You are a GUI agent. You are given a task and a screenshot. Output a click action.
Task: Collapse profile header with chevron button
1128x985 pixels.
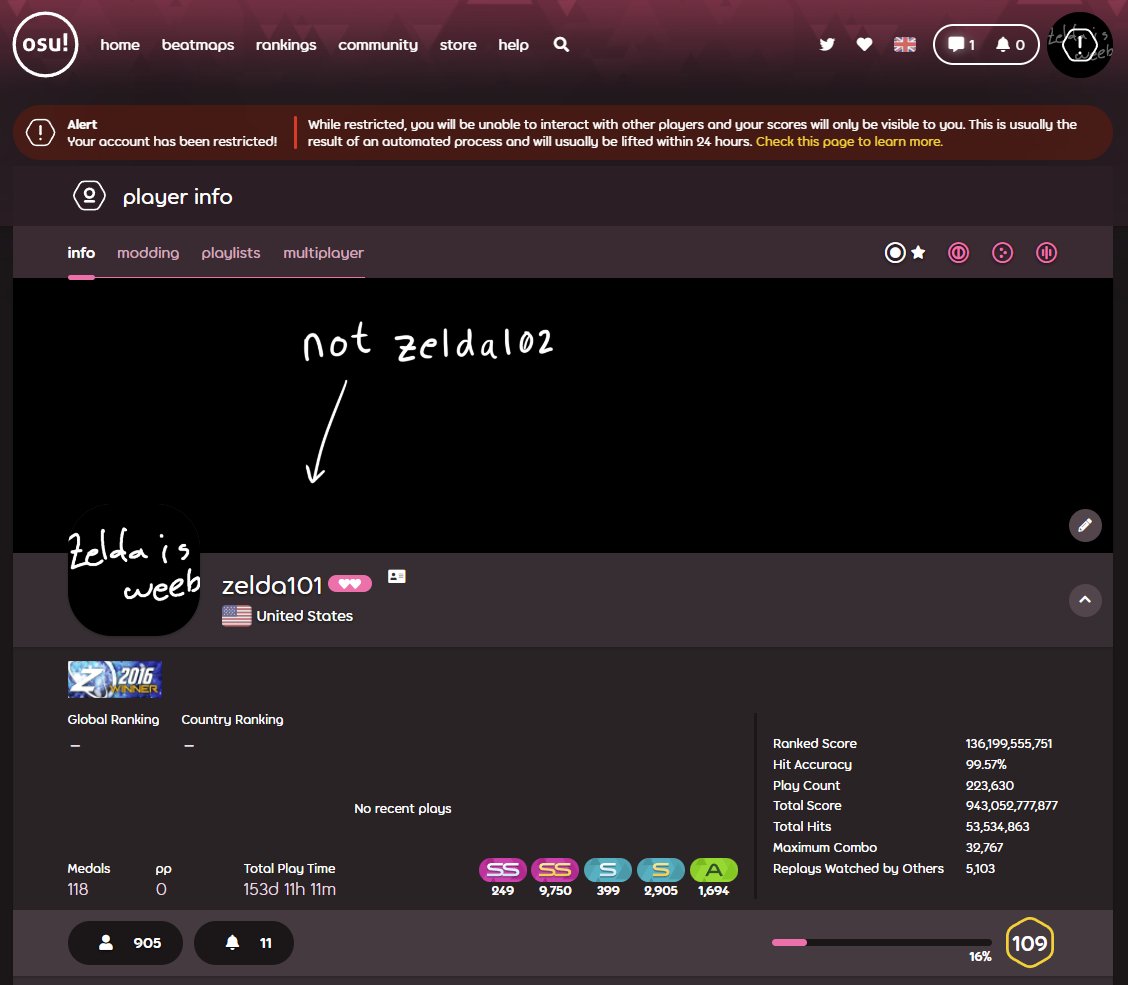click(x=1085, y=600)
